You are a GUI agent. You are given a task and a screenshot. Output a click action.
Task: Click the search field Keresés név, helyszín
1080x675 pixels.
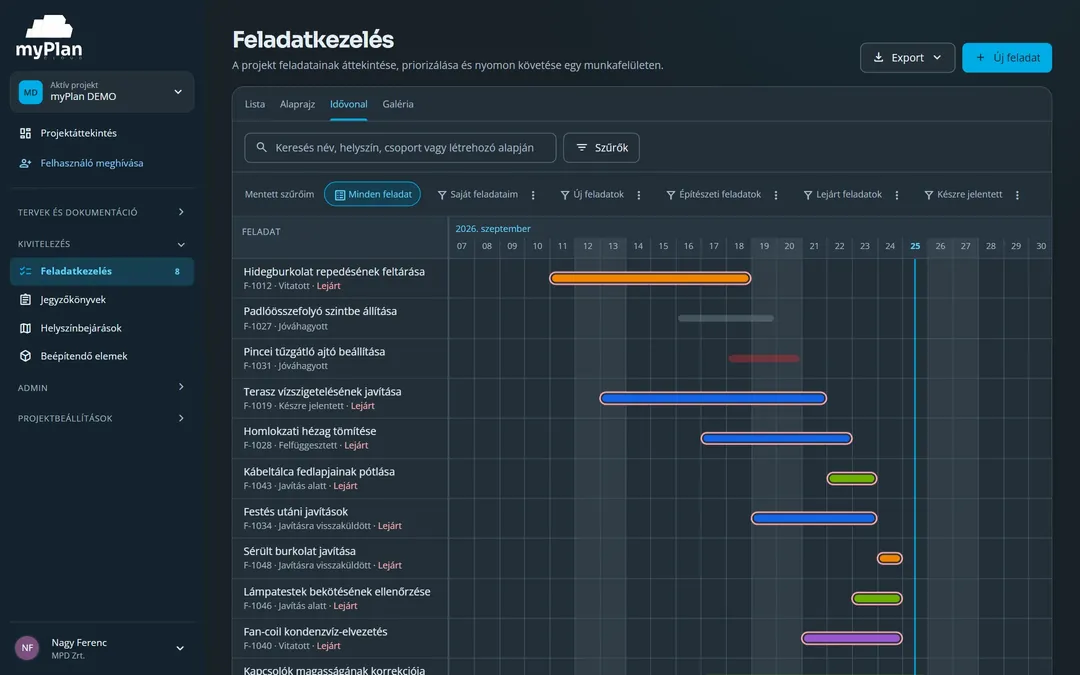click(x=400, y=147)
